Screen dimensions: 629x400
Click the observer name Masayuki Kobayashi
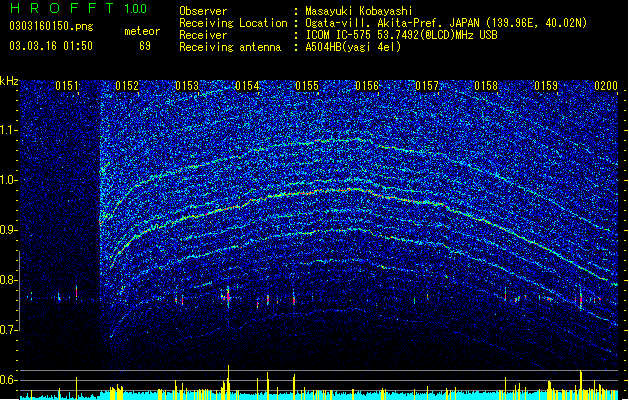tap(359, 11)
